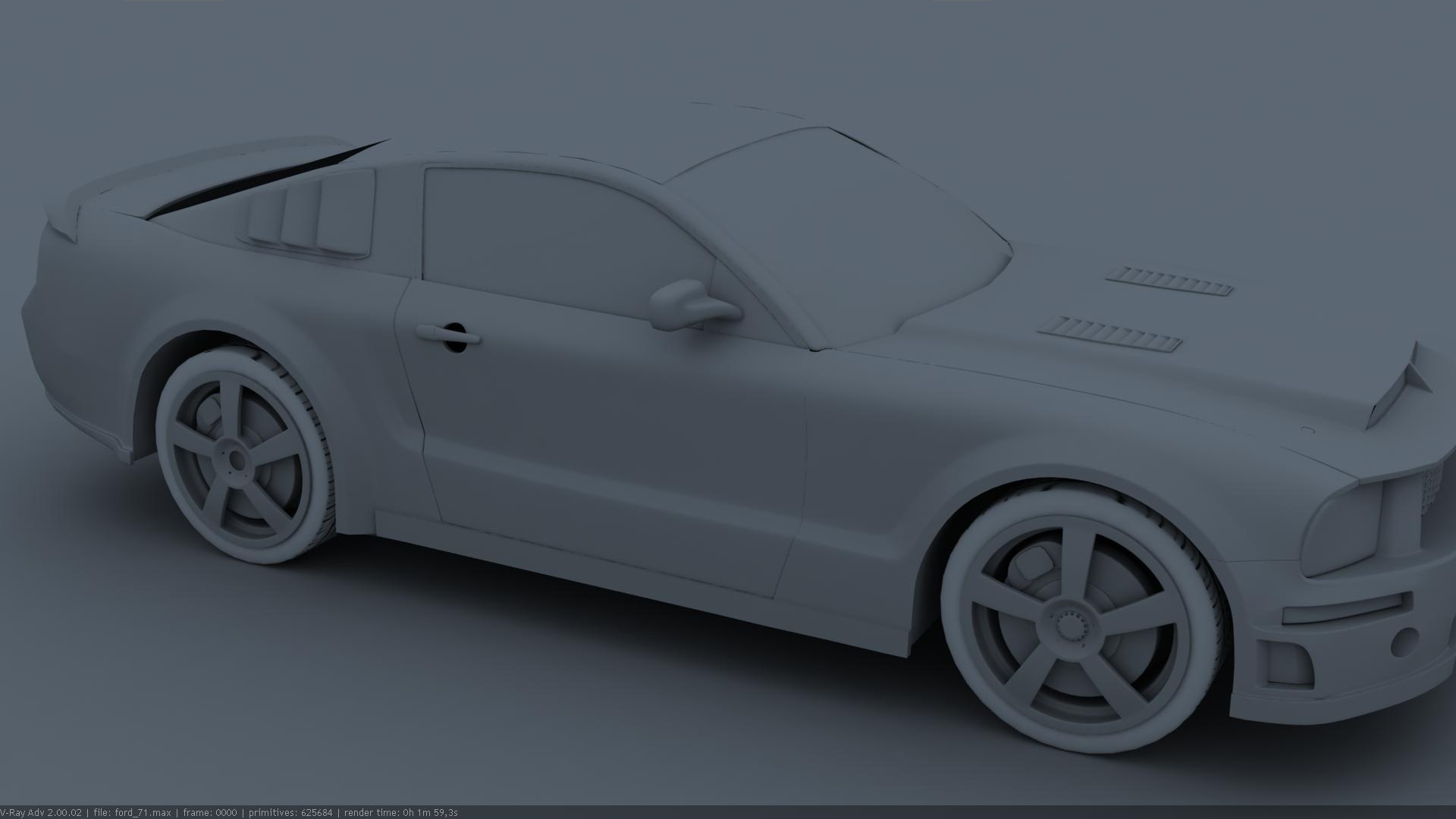
Task: Click the V-Ray Adv 2.00.02 version text
Action: 41,813
